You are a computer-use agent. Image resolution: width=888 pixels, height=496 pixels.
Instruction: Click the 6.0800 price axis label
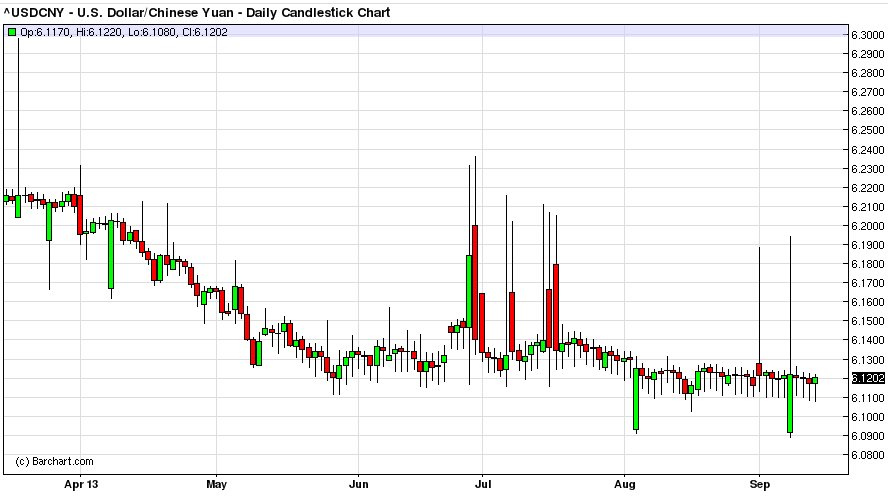(x=868, y=455)
